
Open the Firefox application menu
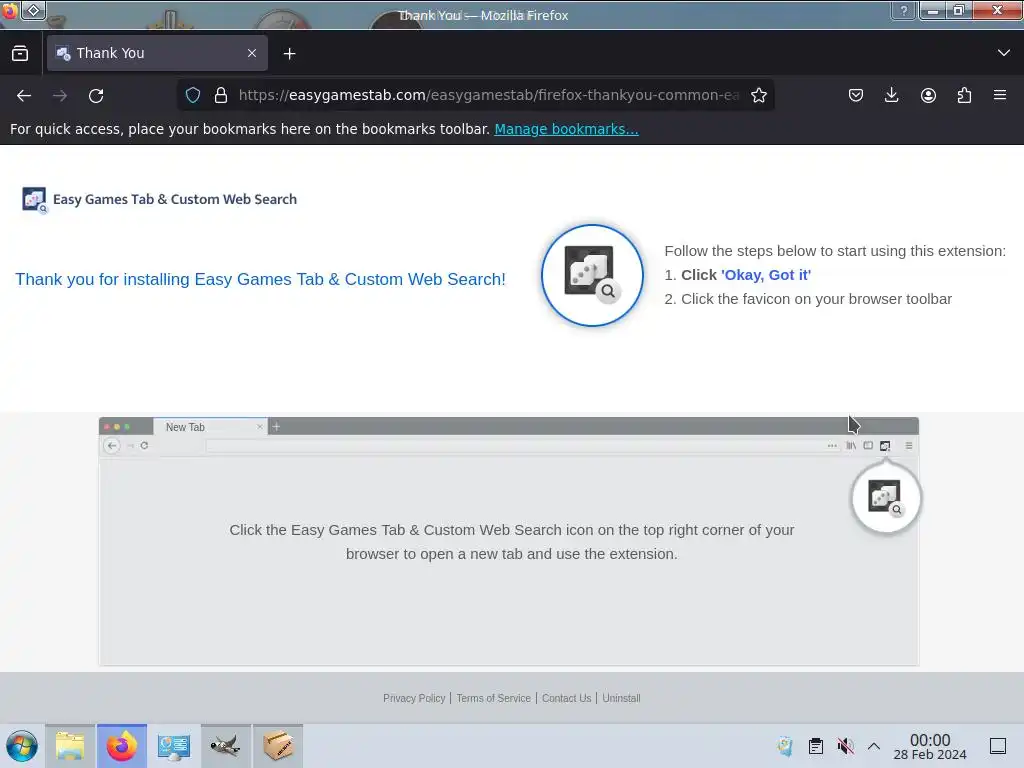(x=1000, y=95)
